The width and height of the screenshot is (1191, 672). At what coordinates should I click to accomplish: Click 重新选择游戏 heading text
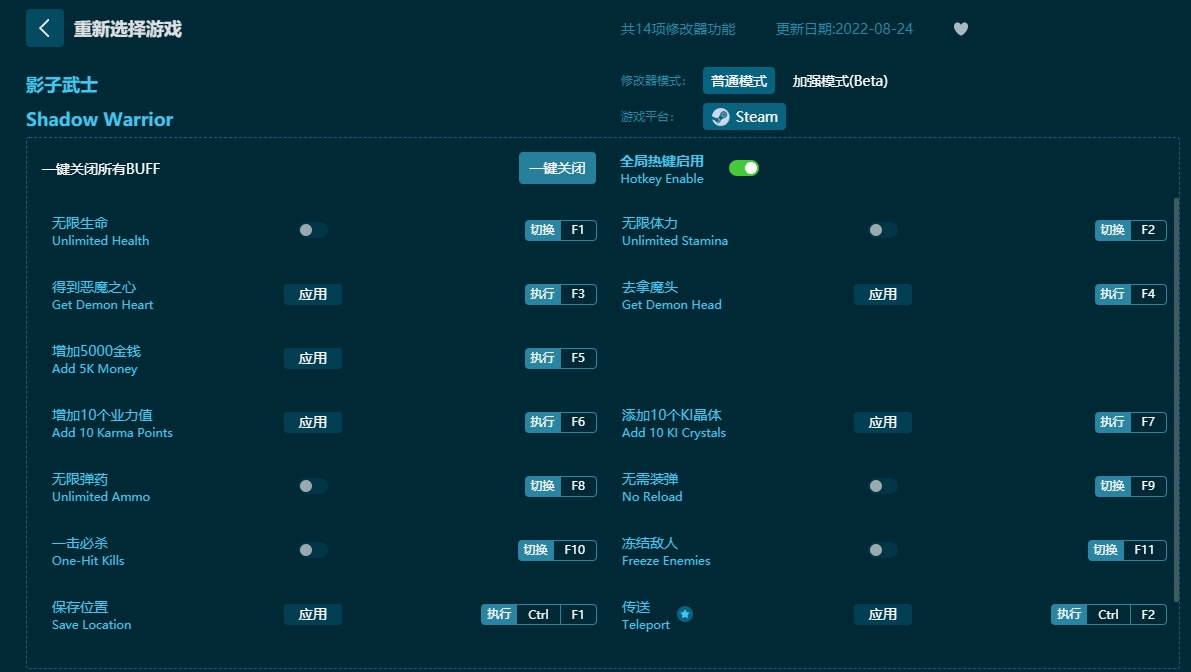[128, 29]
